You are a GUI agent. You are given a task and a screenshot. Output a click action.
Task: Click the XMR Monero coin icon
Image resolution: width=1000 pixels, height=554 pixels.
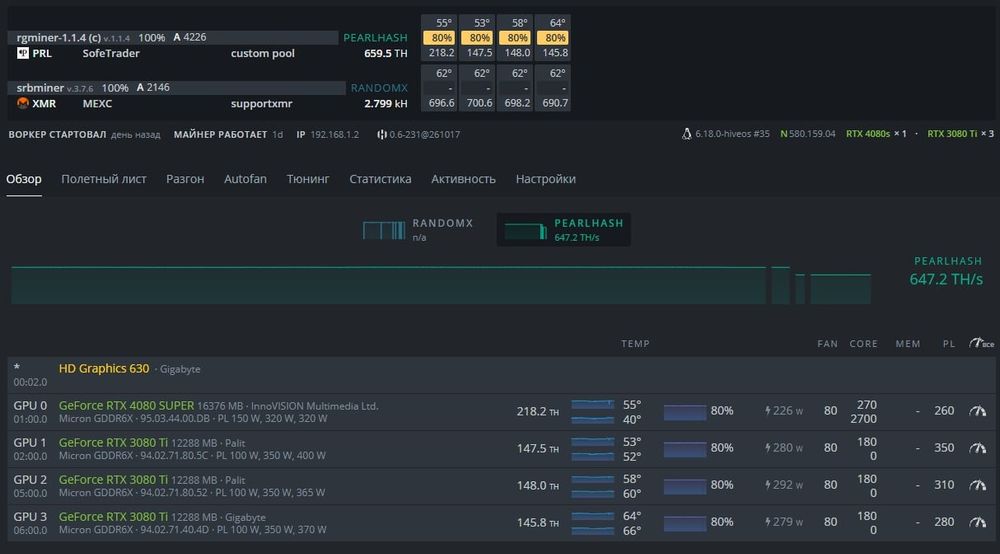click(x=23, y=103)
